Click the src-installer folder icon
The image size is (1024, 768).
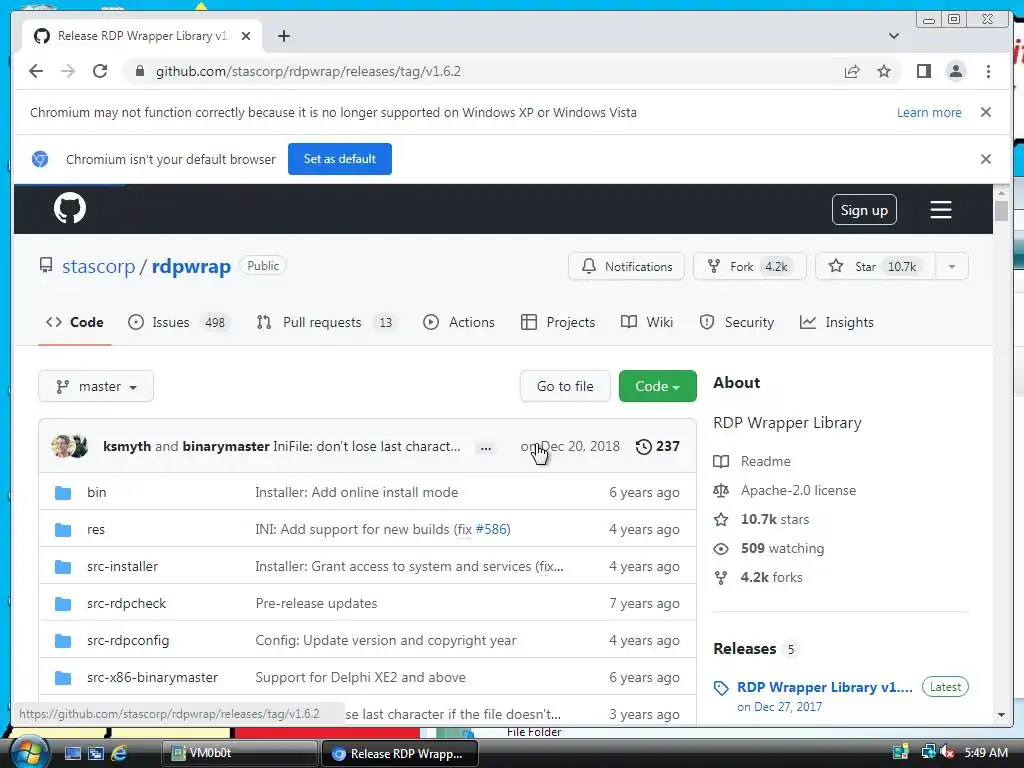pyautogui.click(x=63, y=567)
